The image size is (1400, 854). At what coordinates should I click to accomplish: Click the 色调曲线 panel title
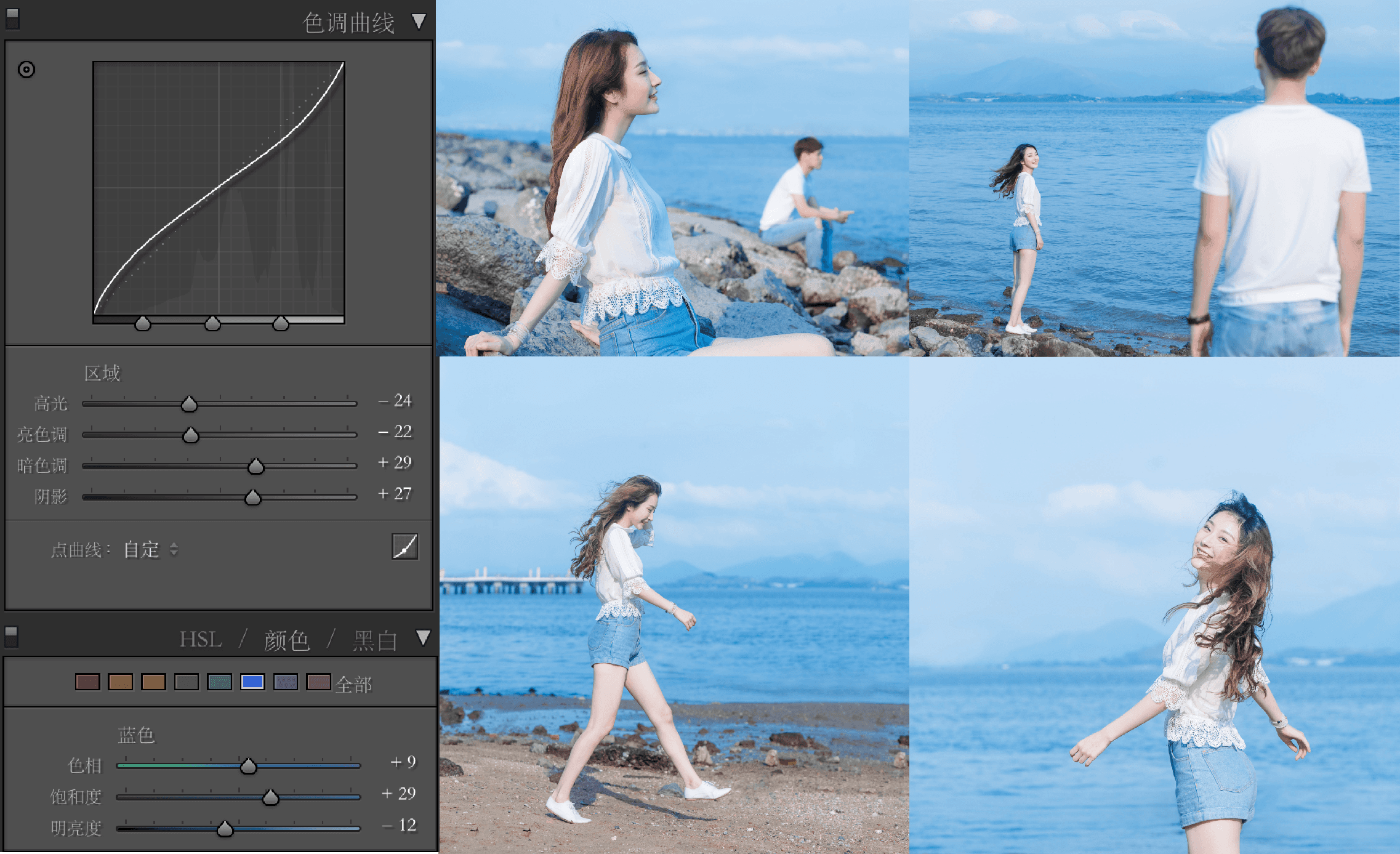click(348, 23)
